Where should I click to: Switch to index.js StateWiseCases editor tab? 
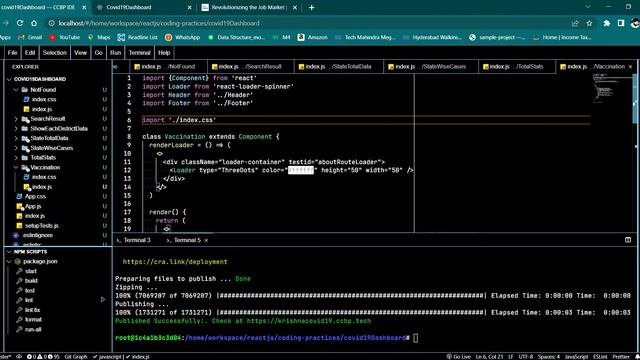[431, 67]
